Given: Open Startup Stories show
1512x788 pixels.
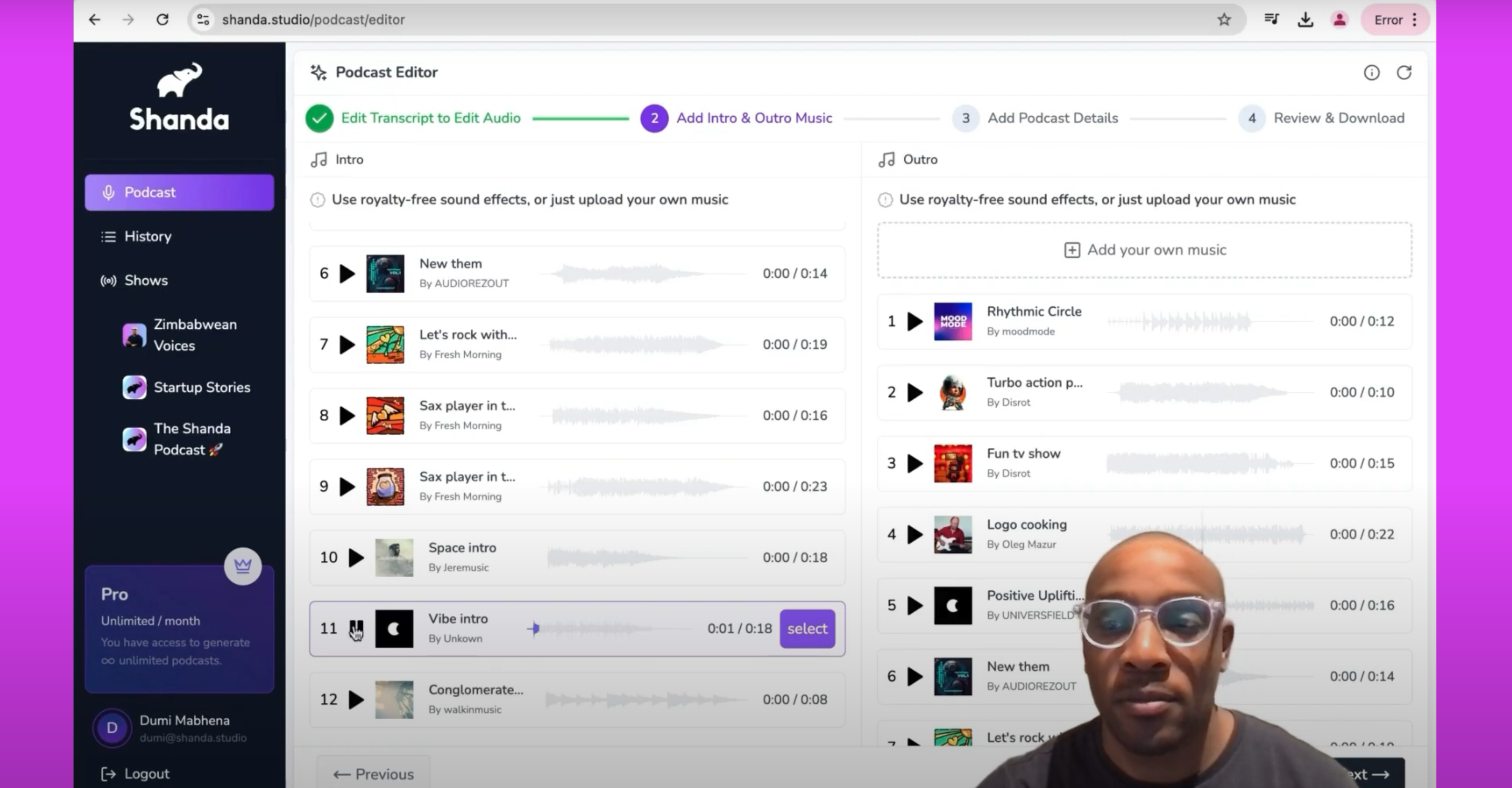Looking at the screenshot, I should [187, 388].
